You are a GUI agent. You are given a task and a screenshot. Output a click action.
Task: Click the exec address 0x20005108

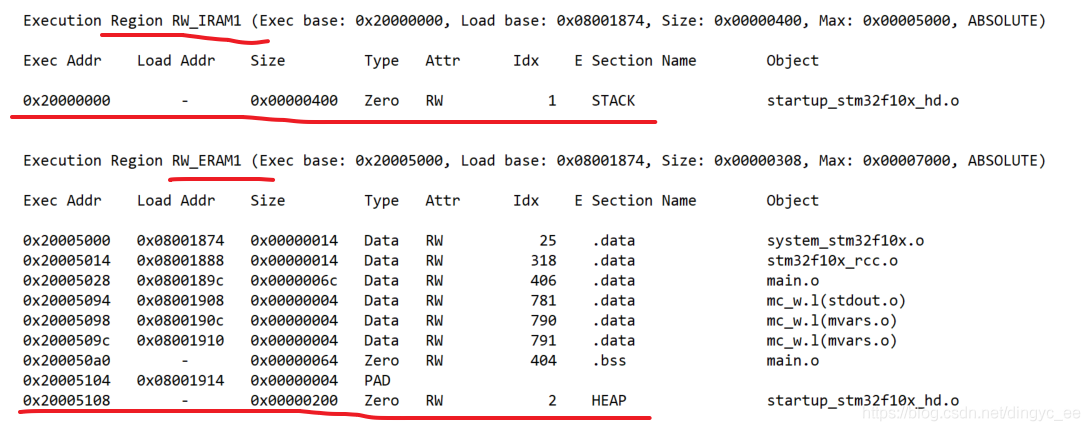click(x=67, y=400)
